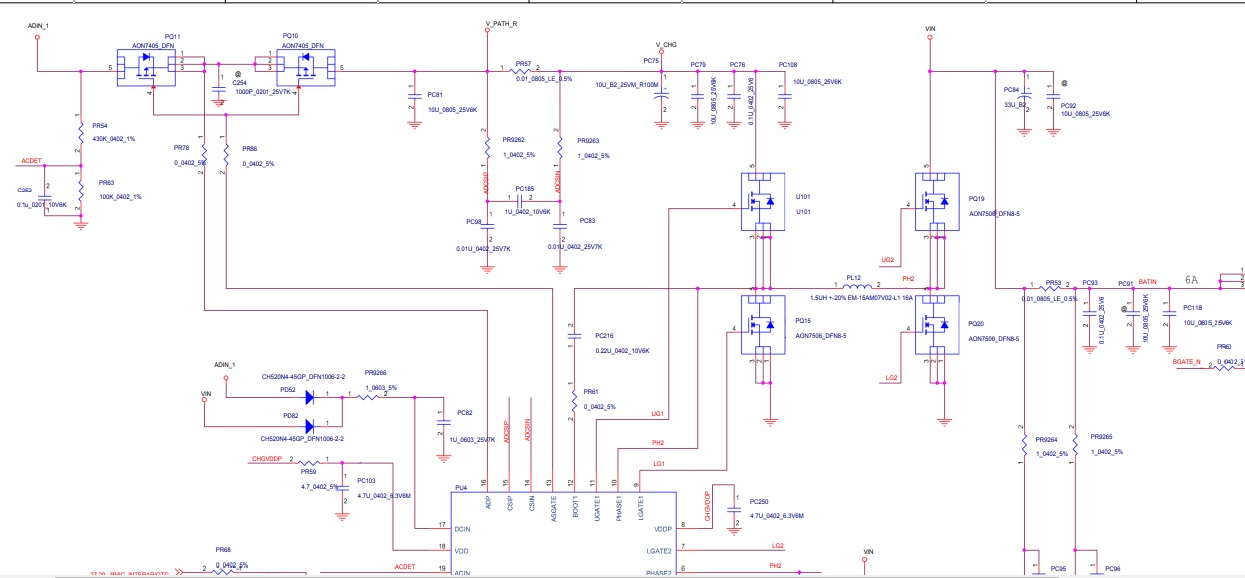Select the PR9264 resistor symbol
1245x578 pixels.
coord(1023,446)
